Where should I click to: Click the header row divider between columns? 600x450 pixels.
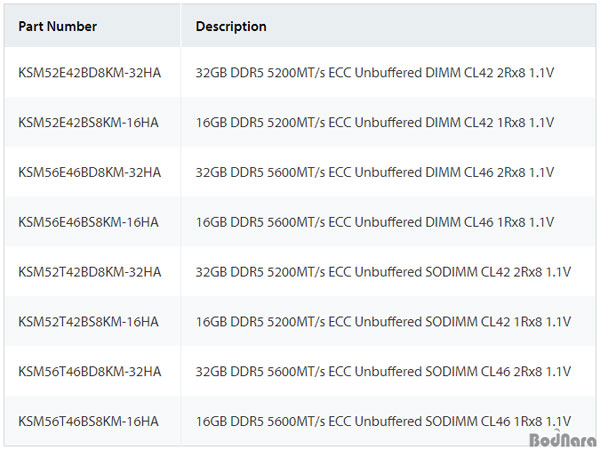tap(180, 26)
